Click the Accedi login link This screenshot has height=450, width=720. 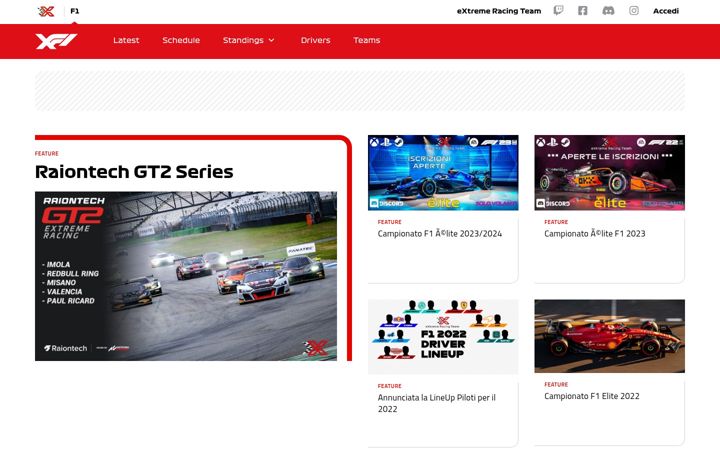coord(666,11)
